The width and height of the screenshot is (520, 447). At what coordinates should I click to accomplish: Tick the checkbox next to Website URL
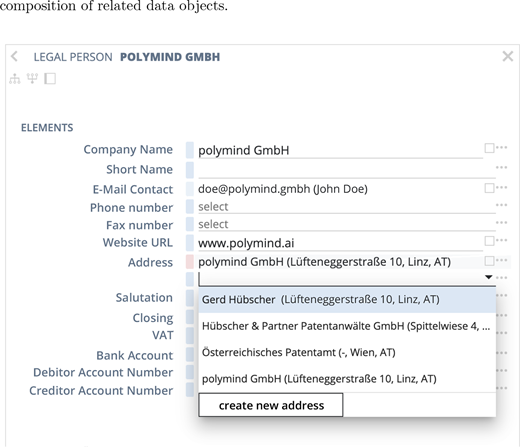pyautogui.click(x=489, y=241)
